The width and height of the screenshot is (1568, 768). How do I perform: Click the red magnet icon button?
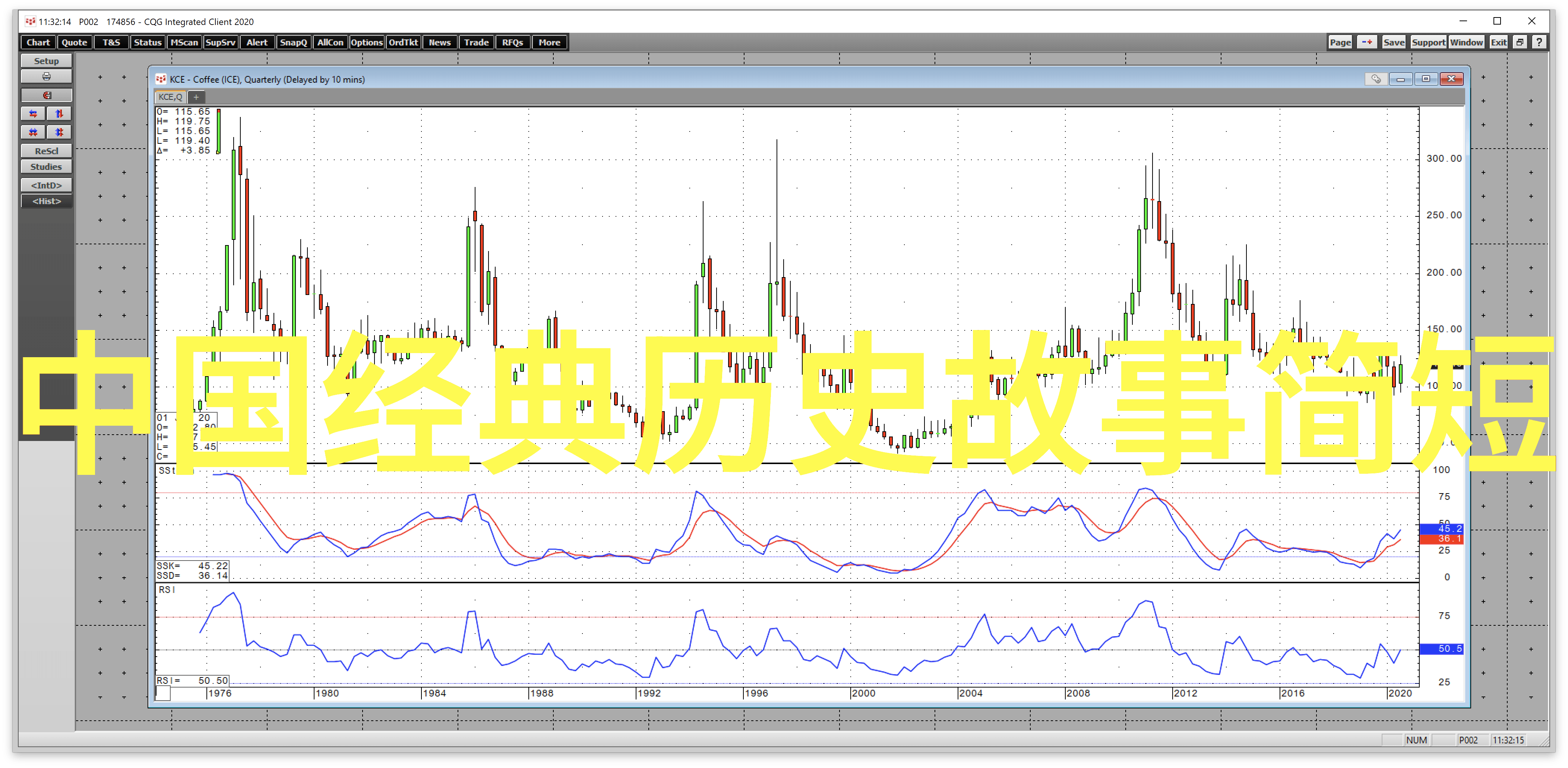[46, 96]
